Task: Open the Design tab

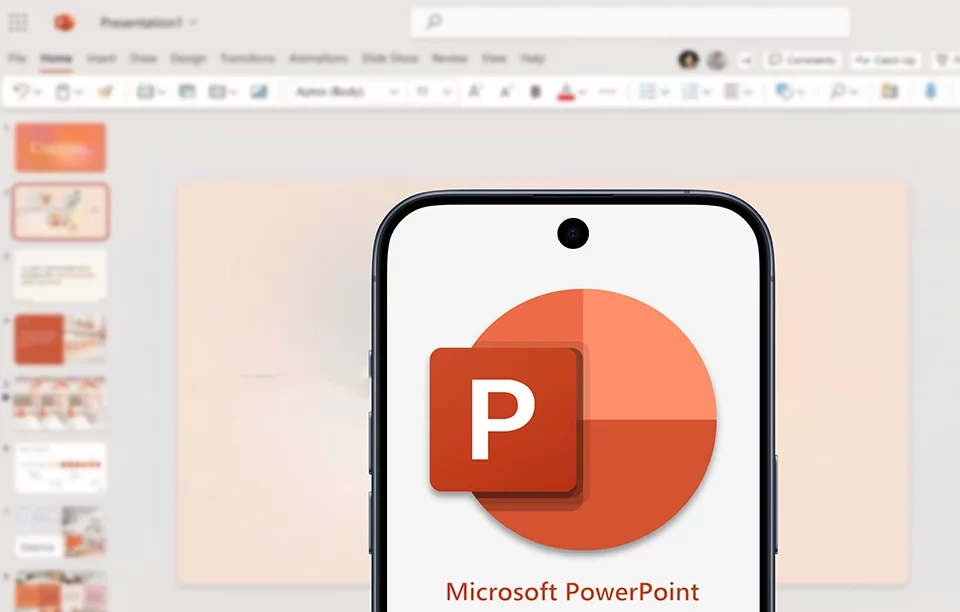Action: coord(188,59)
